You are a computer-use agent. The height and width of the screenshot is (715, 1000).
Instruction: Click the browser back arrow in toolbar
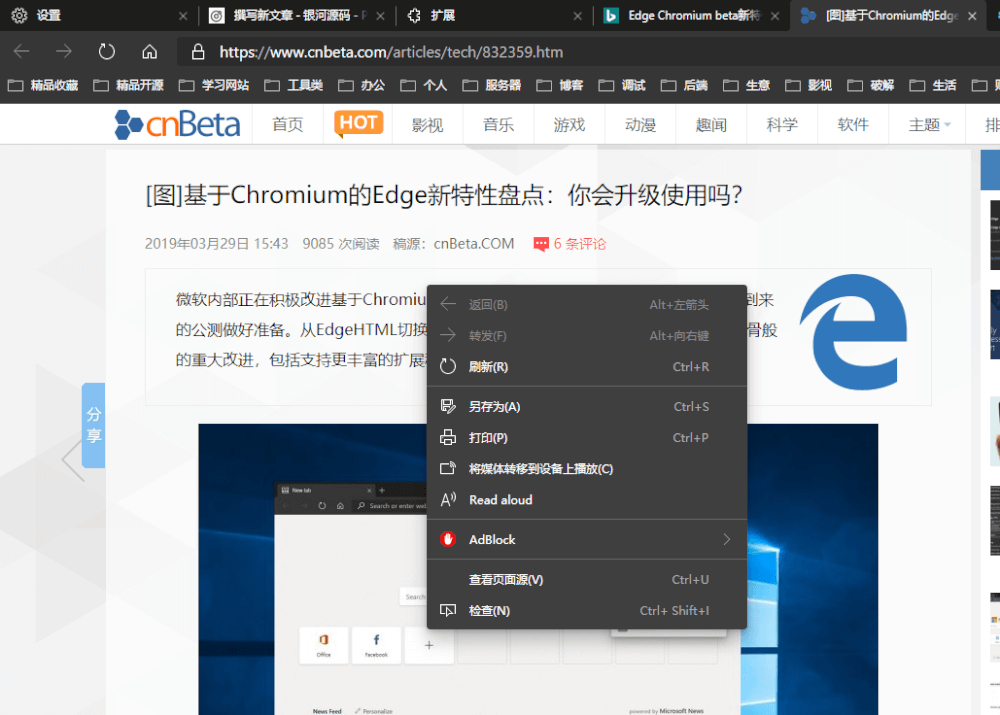[22, 52]
